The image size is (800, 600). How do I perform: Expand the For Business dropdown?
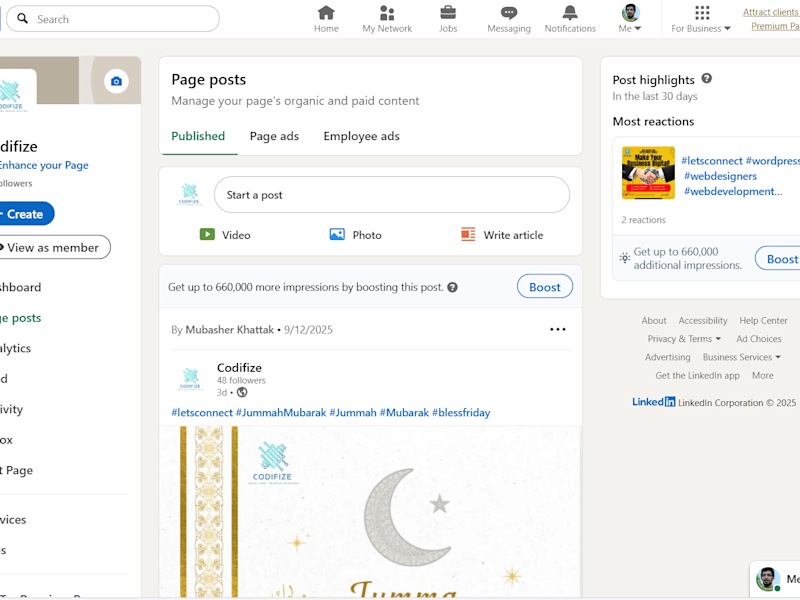point(701,19)
